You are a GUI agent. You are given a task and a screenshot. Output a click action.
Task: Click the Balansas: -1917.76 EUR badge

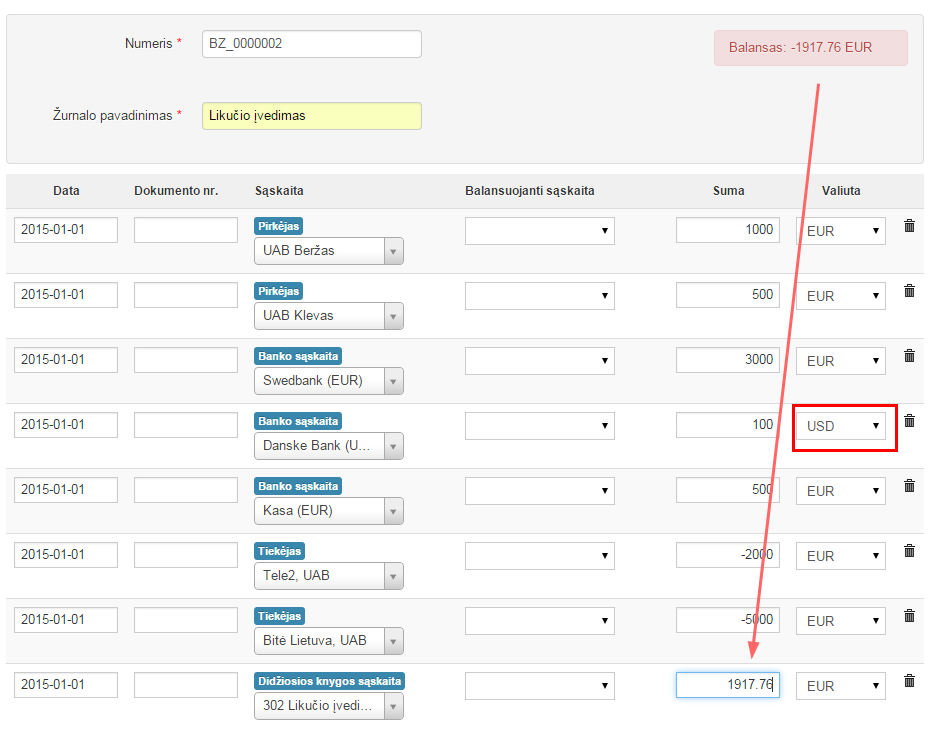pyautogui.click(x=810, y=48)
